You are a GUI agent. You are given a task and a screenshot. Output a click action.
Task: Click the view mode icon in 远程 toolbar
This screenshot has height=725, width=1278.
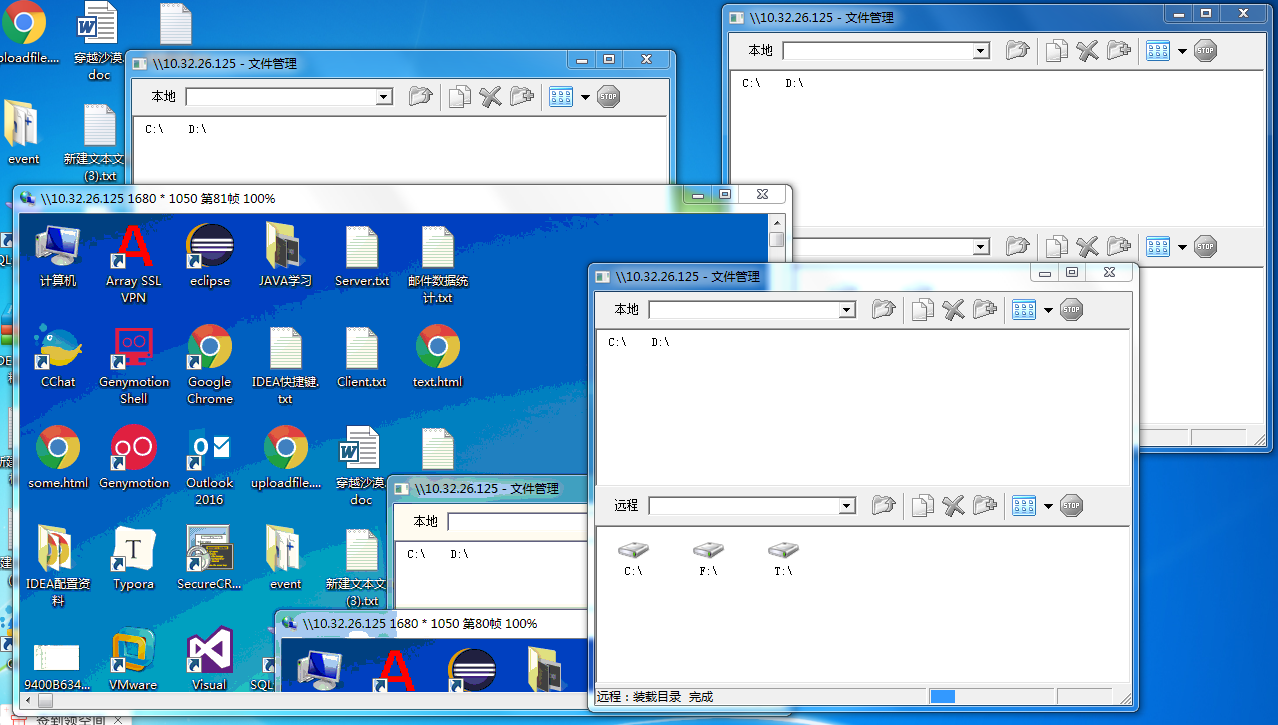point(1023,506)
